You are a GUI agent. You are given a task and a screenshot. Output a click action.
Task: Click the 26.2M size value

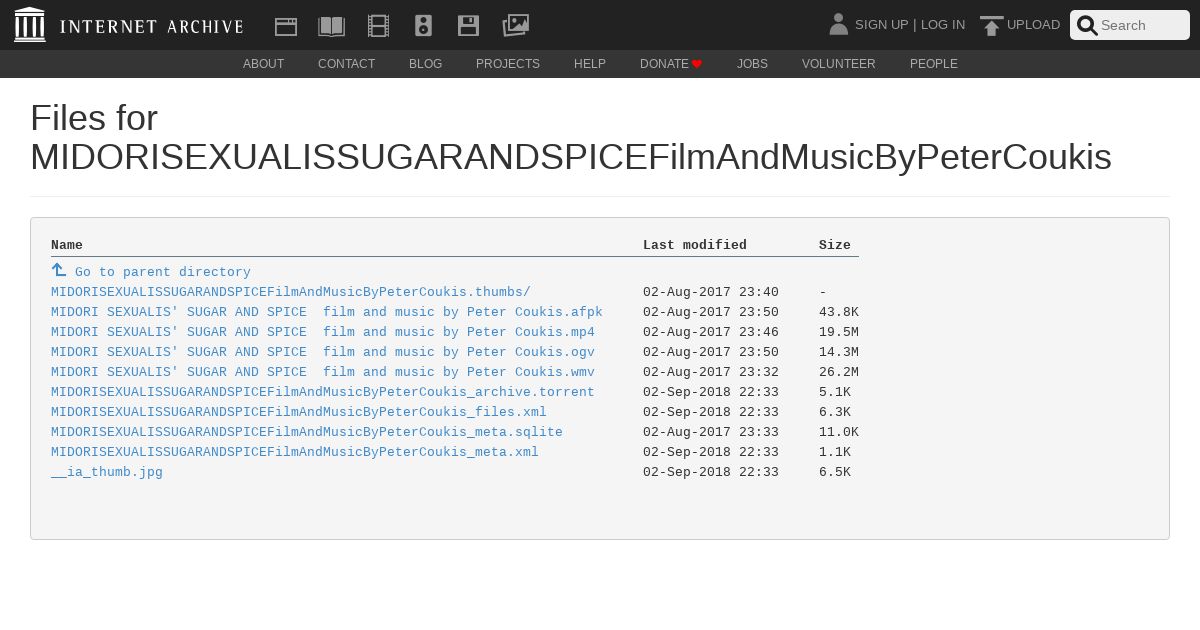point(839,372)
